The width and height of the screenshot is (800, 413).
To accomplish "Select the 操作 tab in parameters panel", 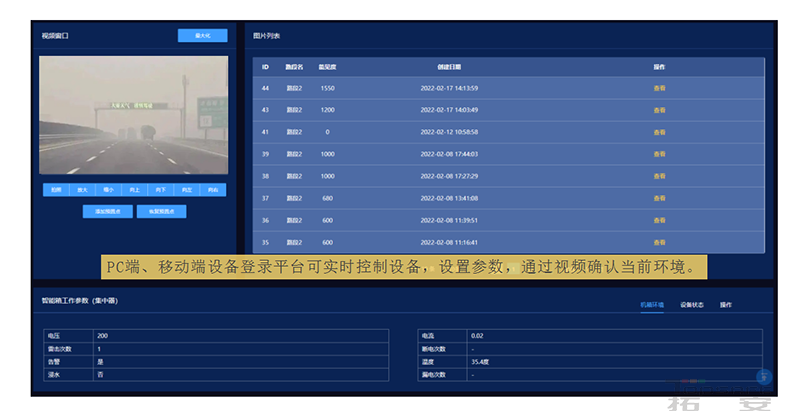I will [x=726, y=304].
